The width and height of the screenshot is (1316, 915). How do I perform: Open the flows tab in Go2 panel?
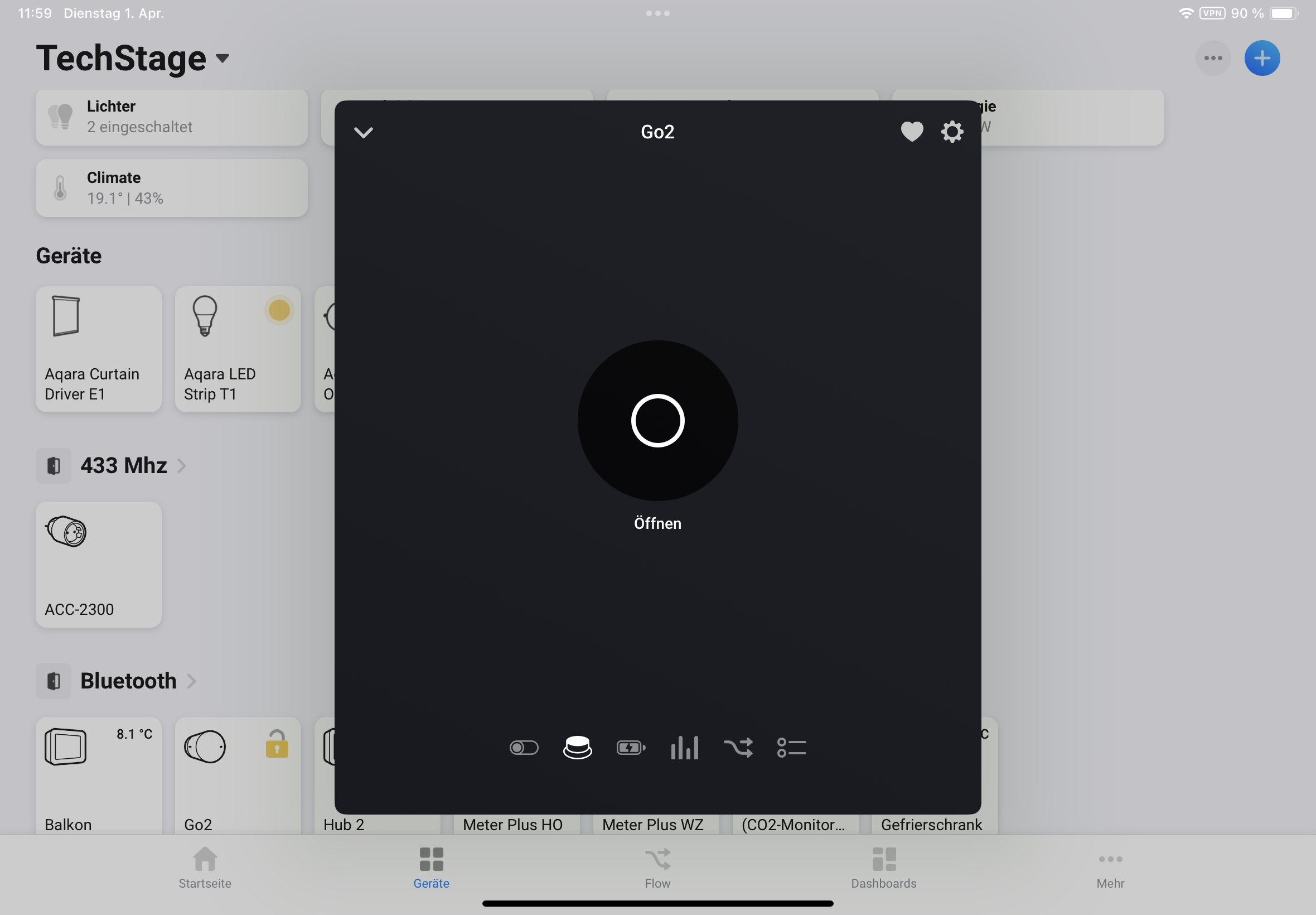point(738,748)
